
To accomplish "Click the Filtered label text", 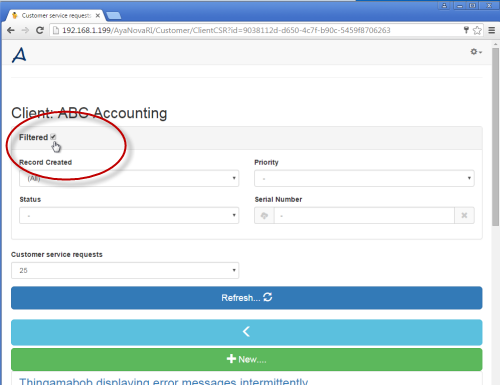I will tap(33, 137).
